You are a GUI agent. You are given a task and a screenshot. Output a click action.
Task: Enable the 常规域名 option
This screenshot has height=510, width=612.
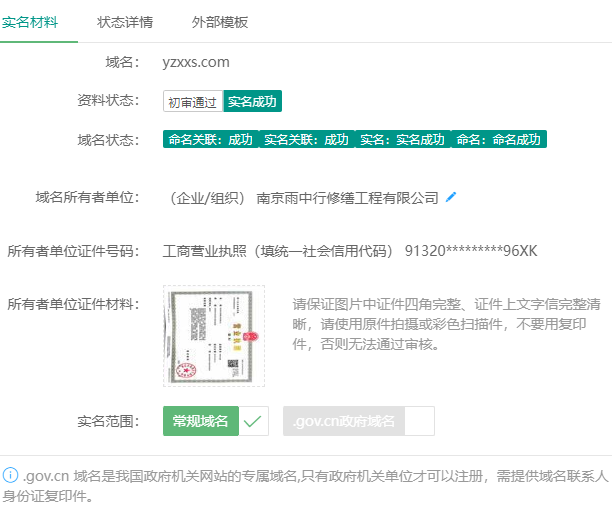pos(201,421)
